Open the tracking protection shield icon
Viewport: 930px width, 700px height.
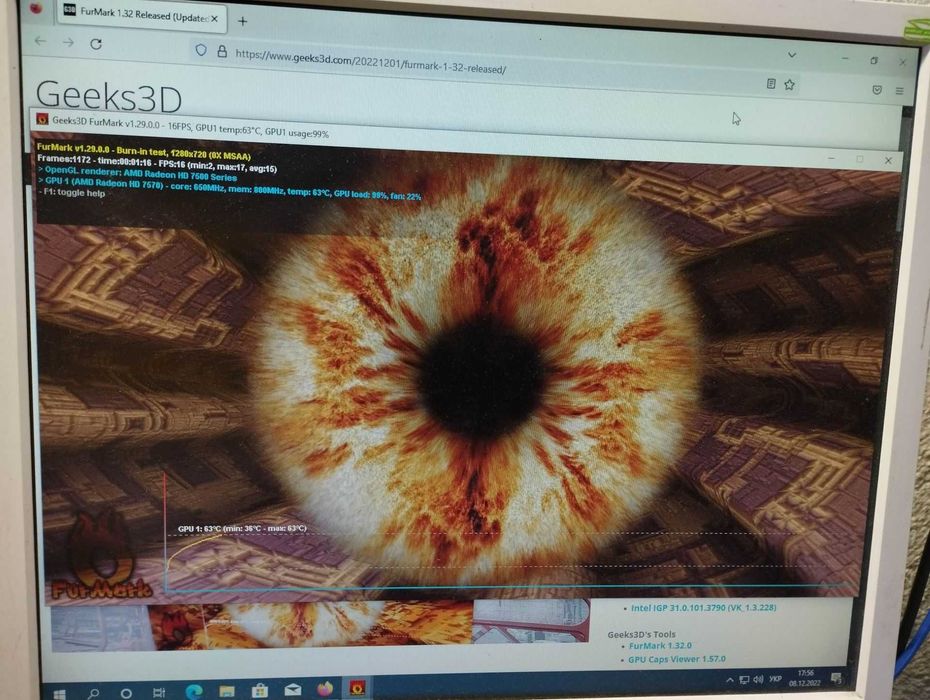(x=201, y=50)
